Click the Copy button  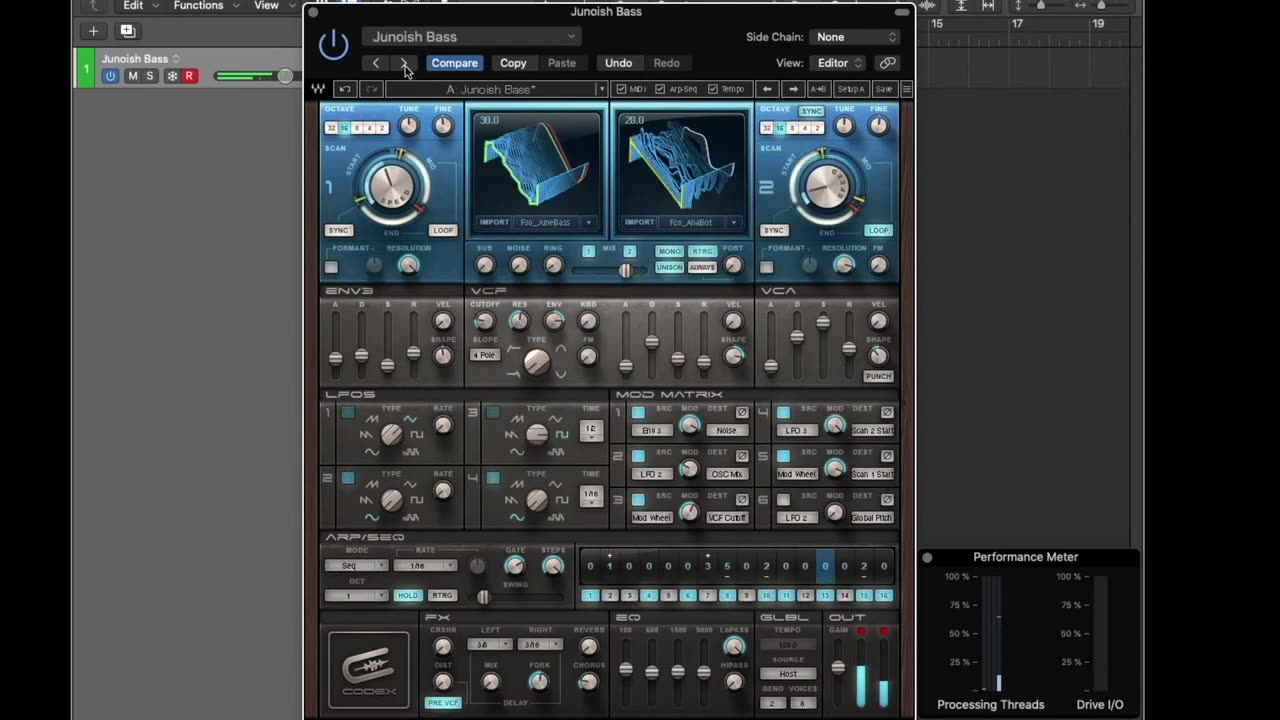(513, 63)
